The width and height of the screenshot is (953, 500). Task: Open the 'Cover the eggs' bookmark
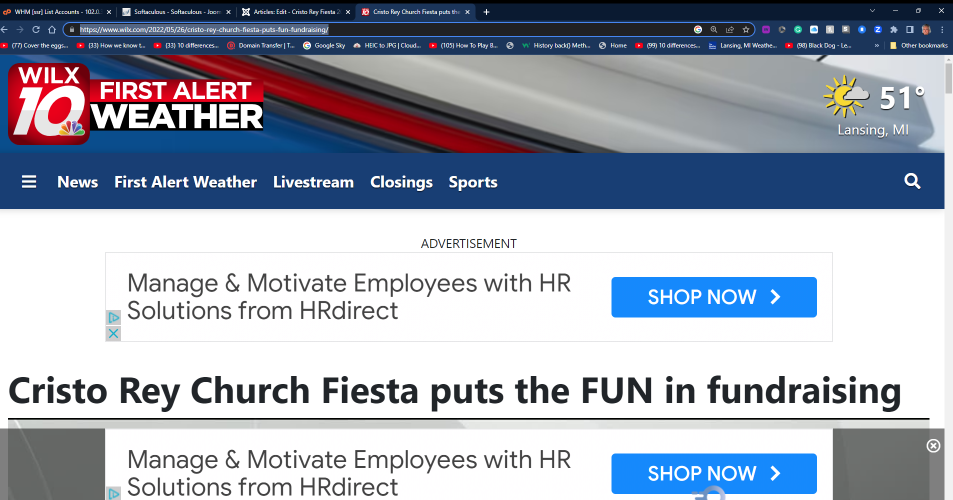click(x=35, y=46)
